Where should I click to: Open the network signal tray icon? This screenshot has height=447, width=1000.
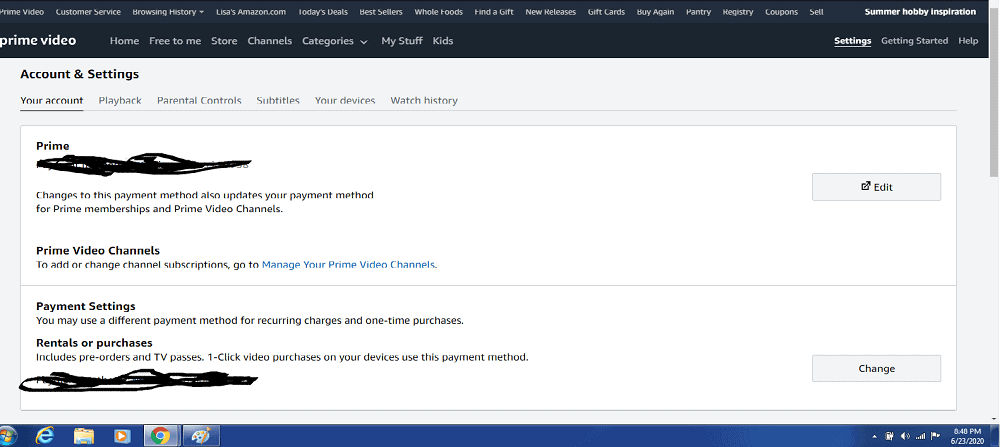[920, 437]
